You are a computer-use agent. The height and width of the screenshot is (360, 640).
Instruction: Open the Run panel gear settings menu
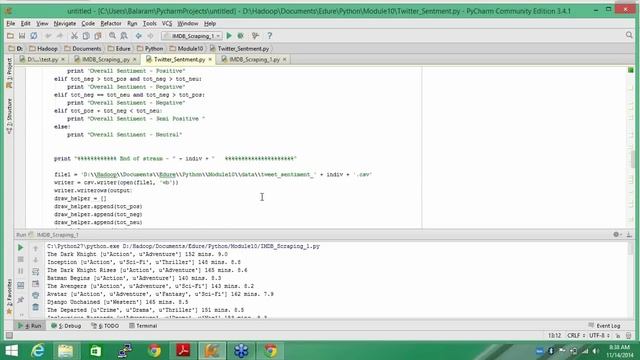[x=616, y=234]
